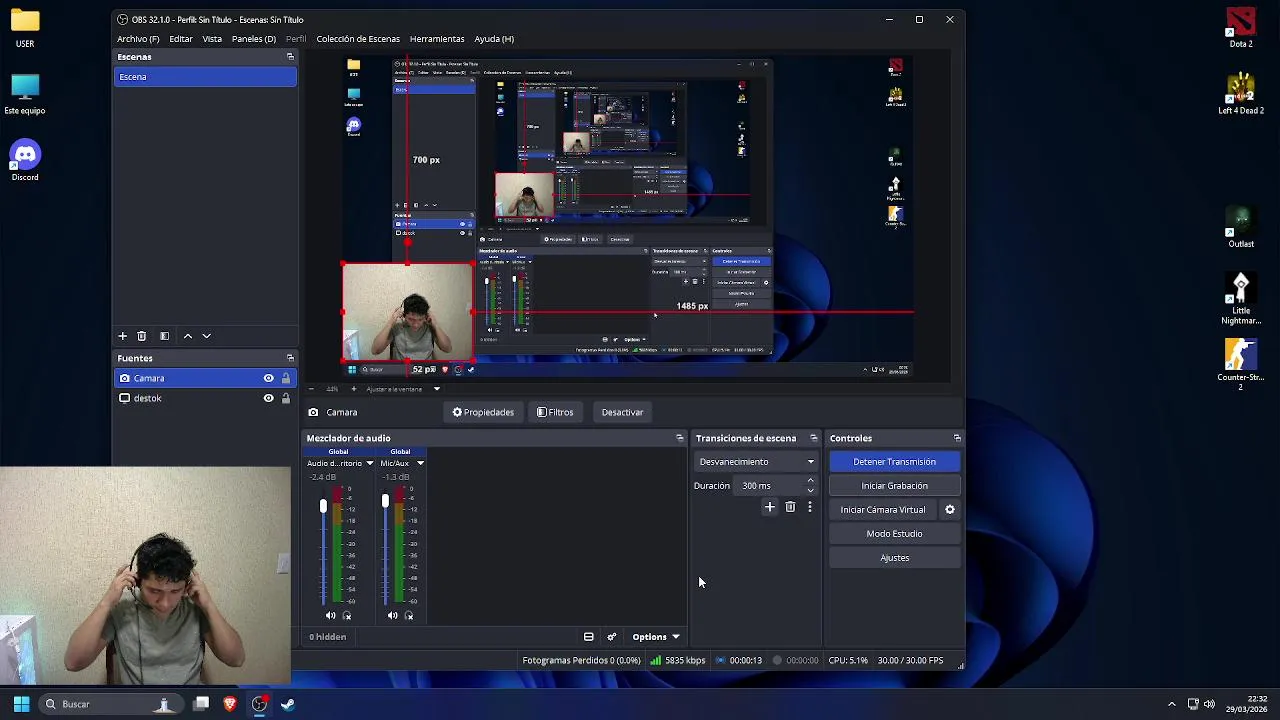This screenshot has height=720, width=1280.
Task: Move scene up with arrow icon
Action: 187,336
